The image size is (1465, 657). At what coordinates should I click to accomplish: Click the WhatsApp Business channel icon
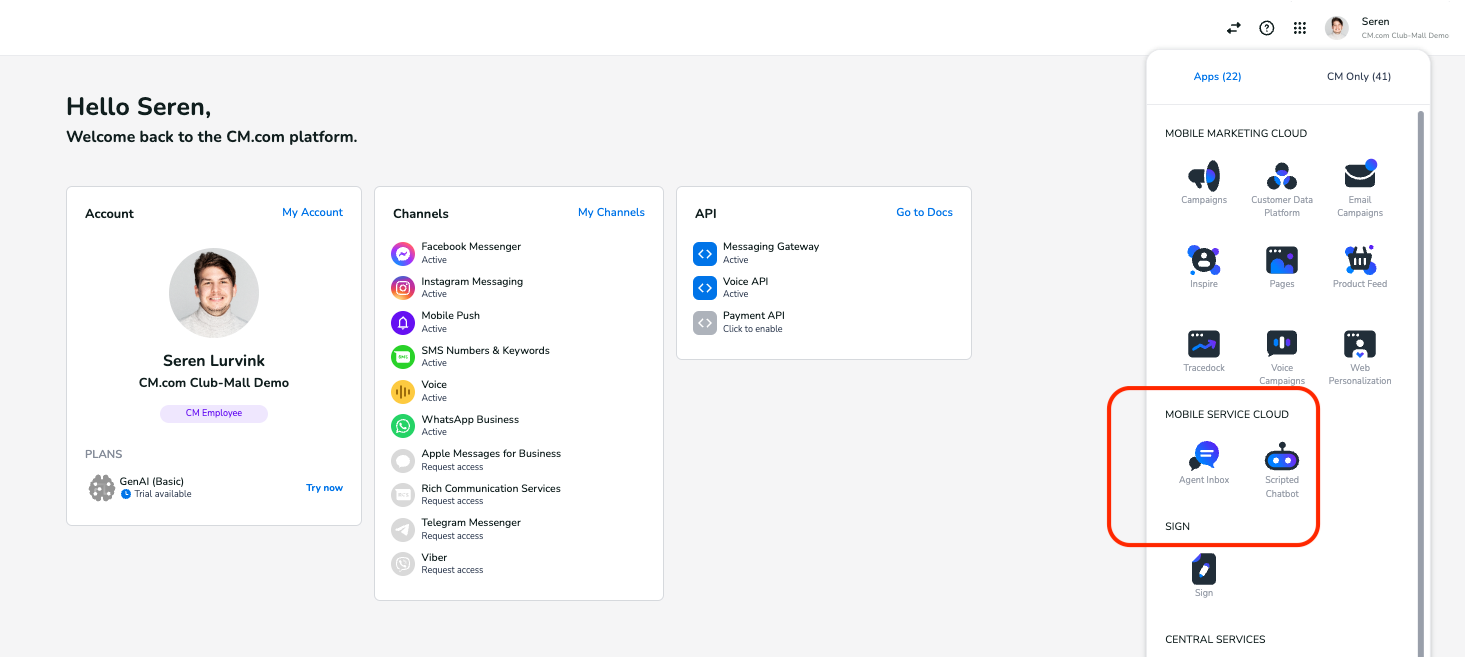(402, 425)
